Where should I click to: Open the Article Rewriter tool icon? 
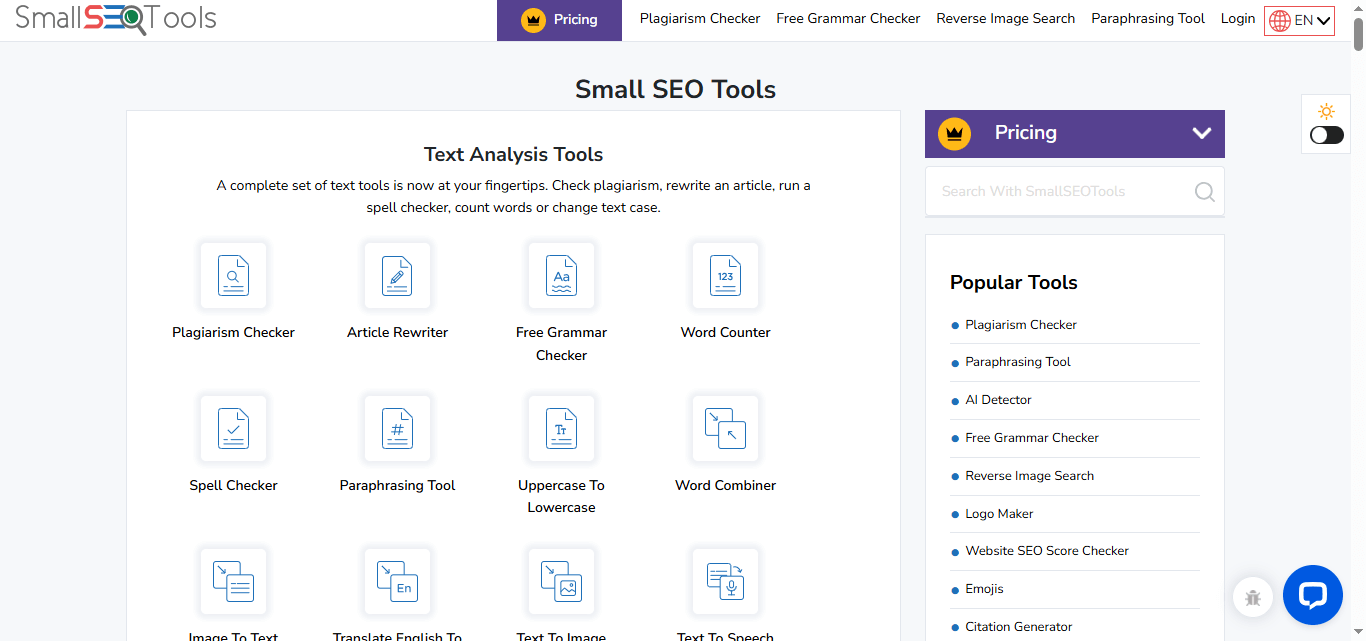[x=397, y=275]
